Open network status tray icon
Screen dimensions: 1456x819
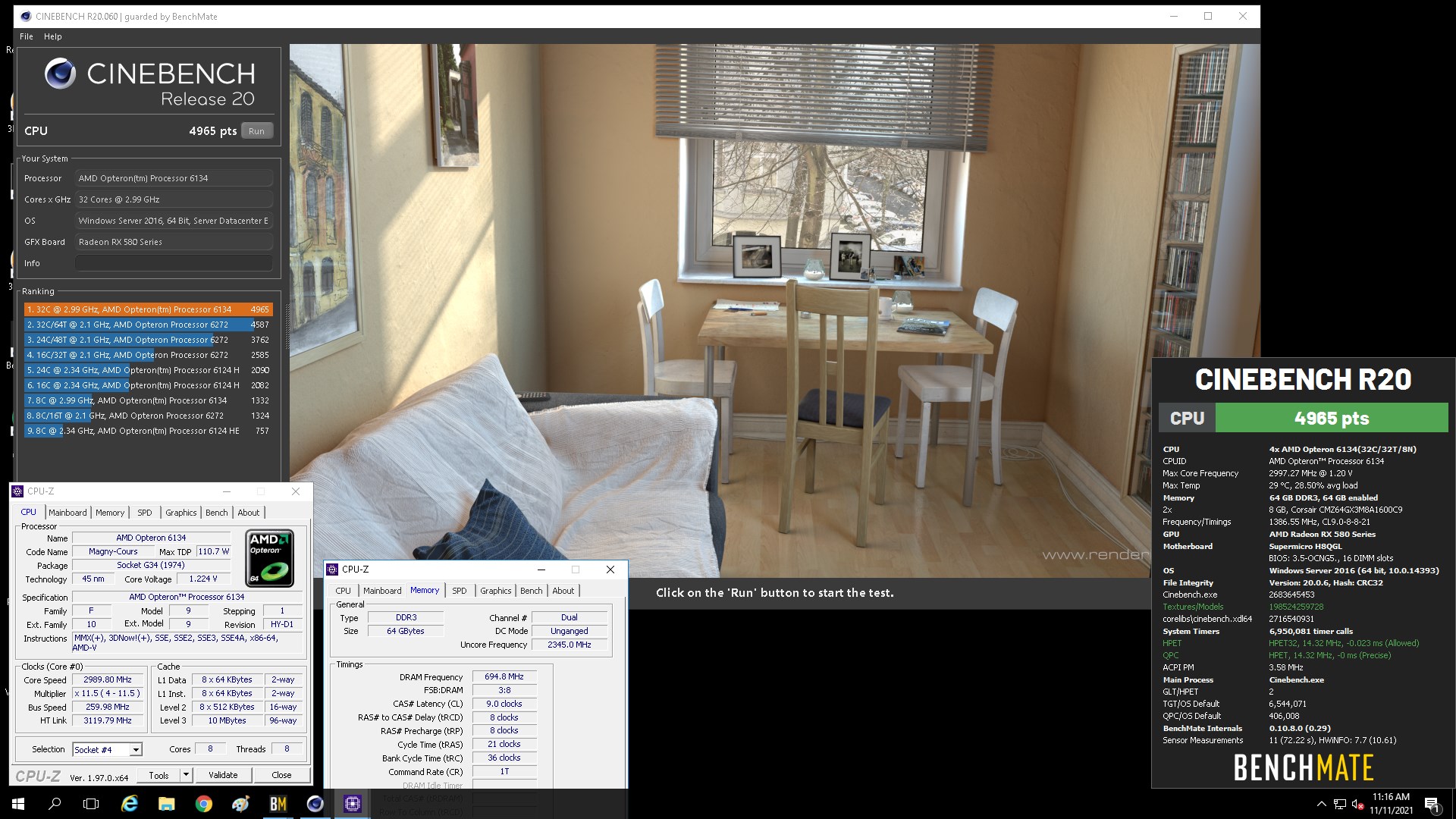pyautogui.click(x=1340, y=804)
